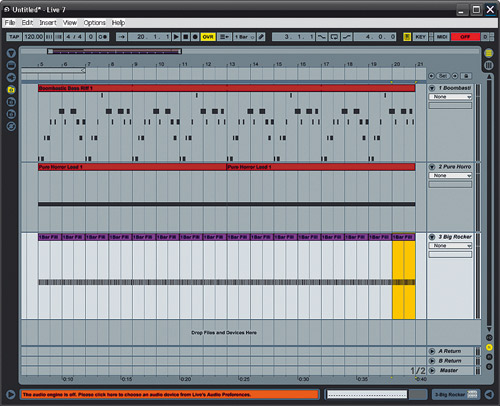Image resolution: width=500 pixels, height=406 pixels.
Task: Click the TAP tempo button
Action: tap(14, 37)
